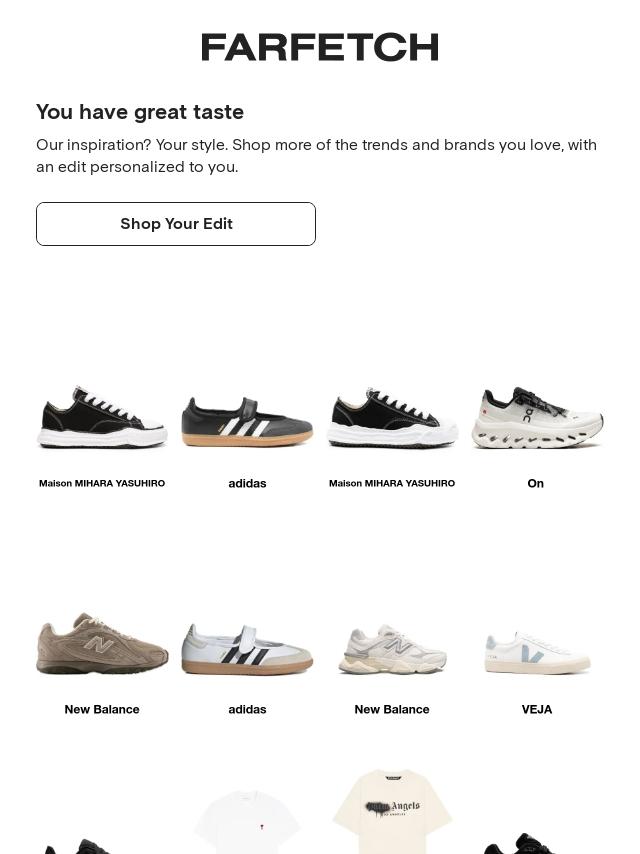Click the On brand label

[536, 483]
